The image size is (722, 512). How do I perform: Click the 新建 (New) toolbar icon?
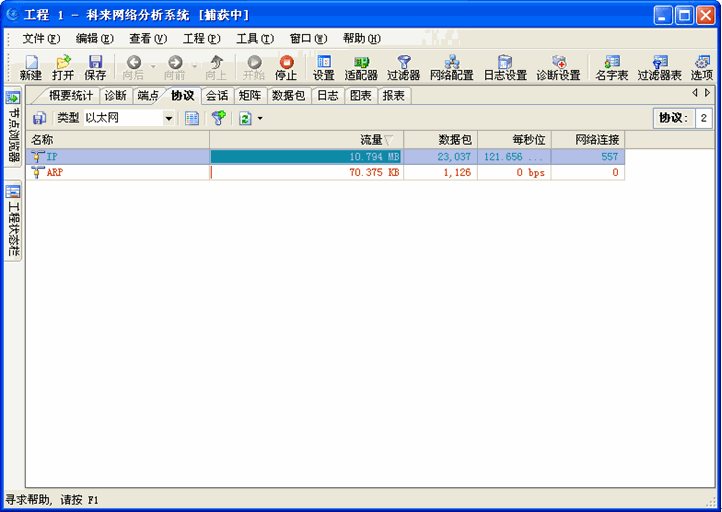[x=31, y=62]
